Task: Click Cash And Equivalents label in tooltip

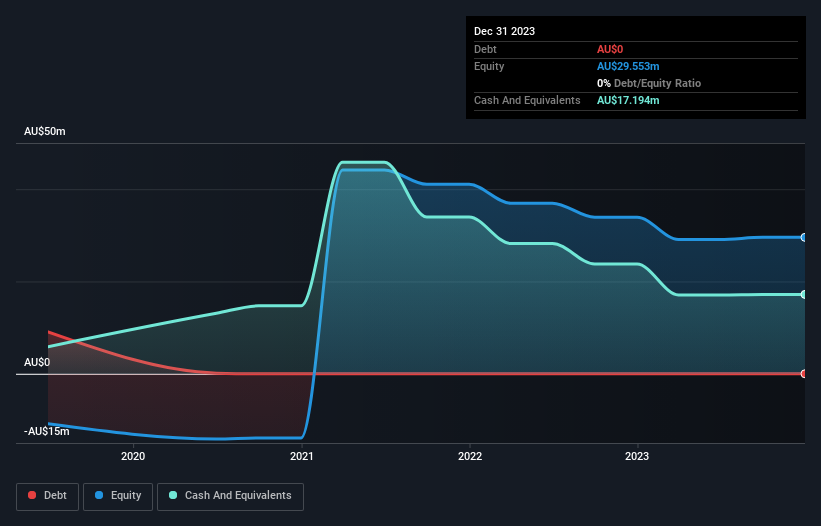Action: coord(527,100)
